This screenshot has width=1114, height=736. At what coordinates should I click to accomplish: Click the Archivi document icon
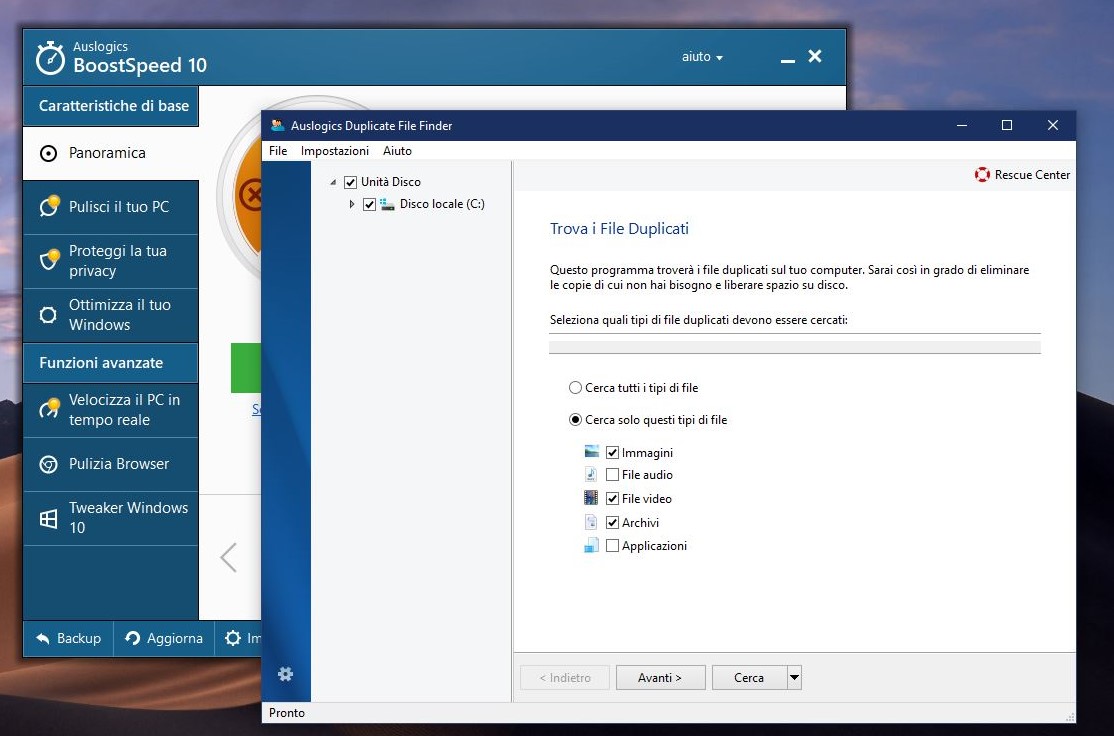coord(591,522)
